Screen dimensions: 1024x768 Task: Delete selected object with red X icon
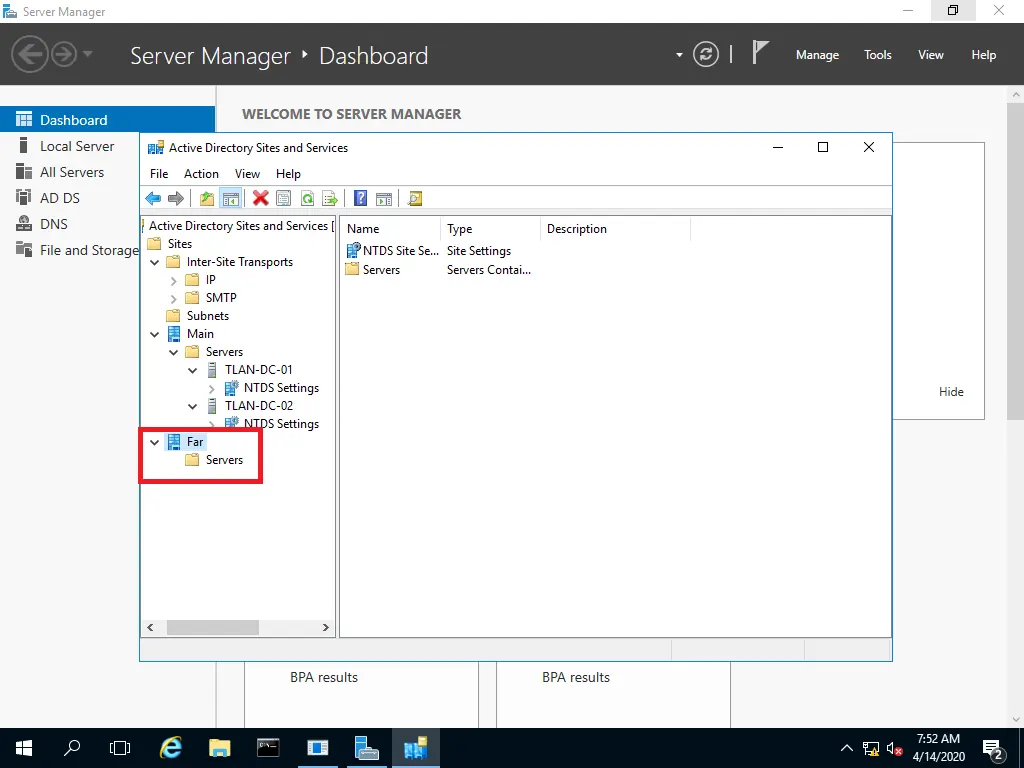pos(261,199)
